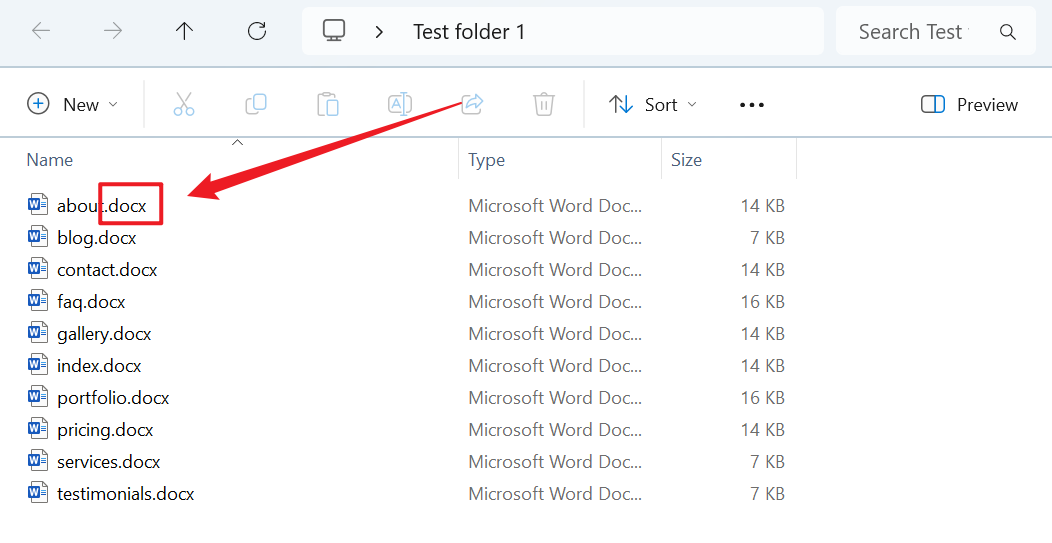Screen dimensions: 1052x543
Task: Toggle the Preview pane button
Action: point(969,105)
